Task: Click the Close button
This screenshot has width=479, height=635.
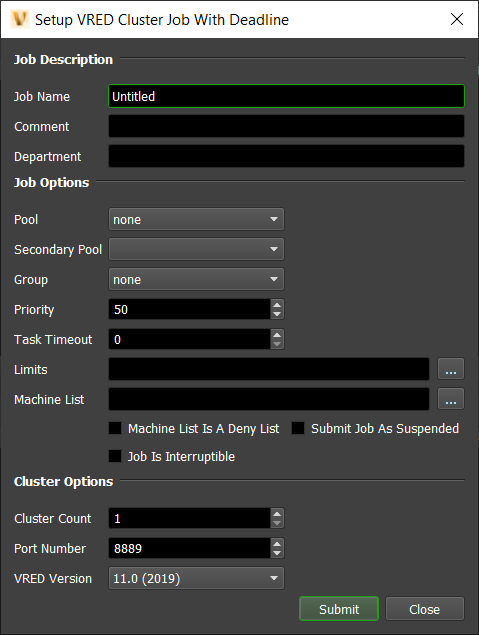Action: pyautogui.click(x=425, y=609)
